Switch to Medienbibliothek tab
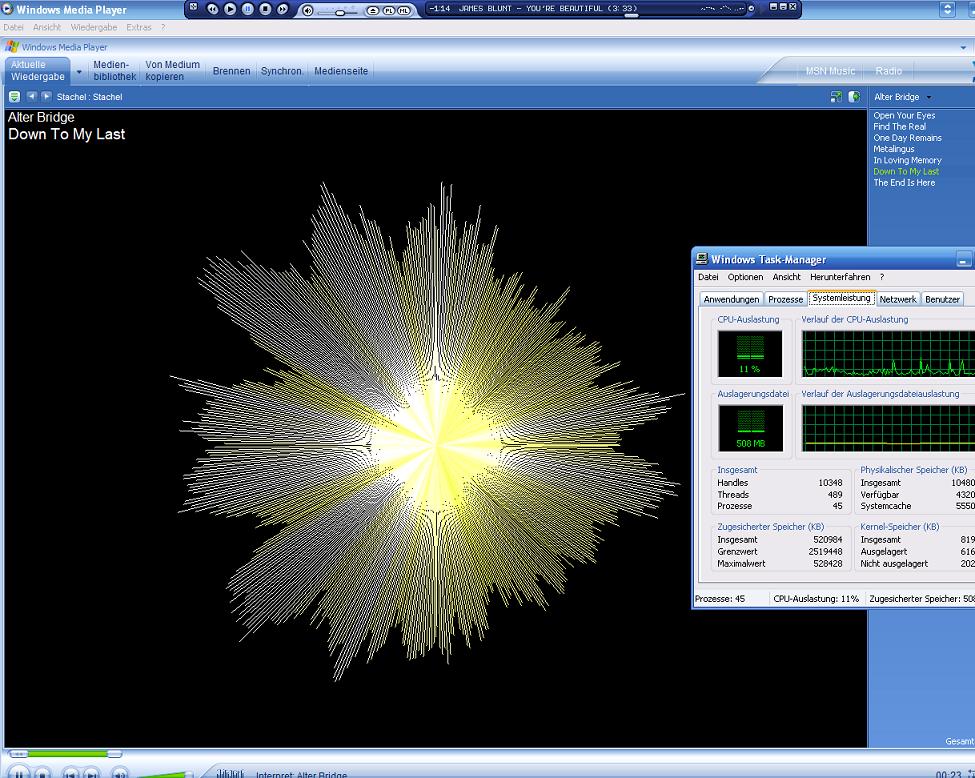975x778 pixels. click(x=114, y=70)
